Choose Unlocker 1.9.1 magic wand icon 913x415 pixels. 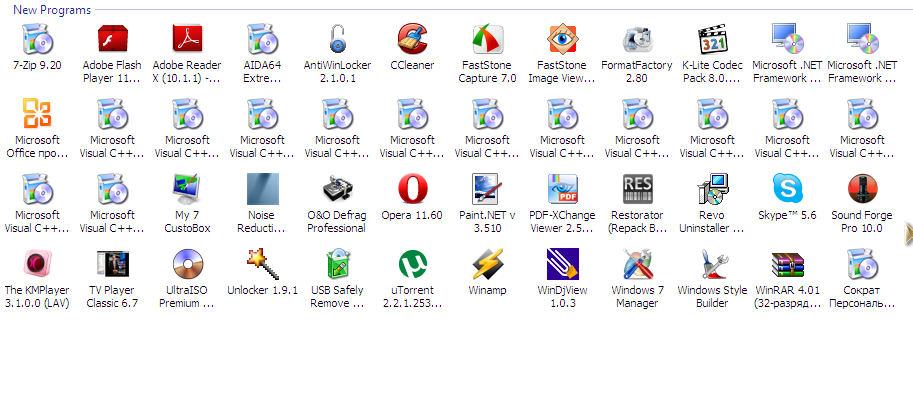tap(263, 264)
